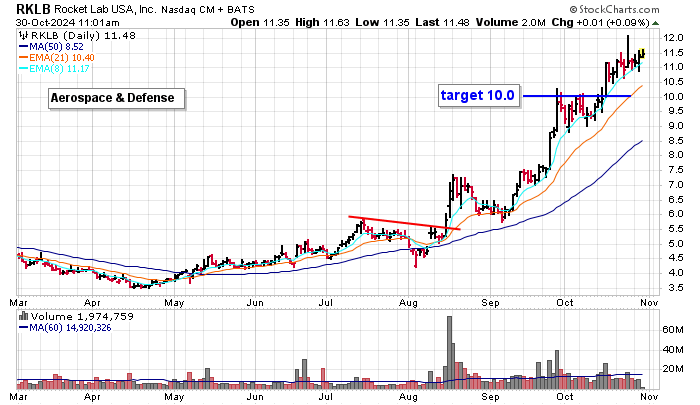The width and height of the screenshot is (700, 405).
Task: Click the Jul label under the volume panel
Action: click(326, 397)
